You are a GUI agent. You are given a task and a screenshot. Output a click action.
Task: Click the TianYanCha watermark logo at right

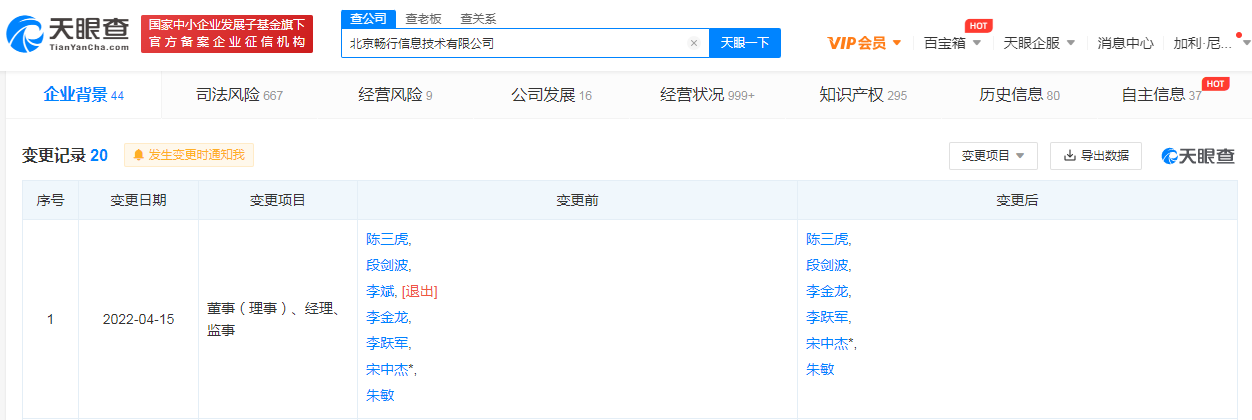(x=1198, y=156)
